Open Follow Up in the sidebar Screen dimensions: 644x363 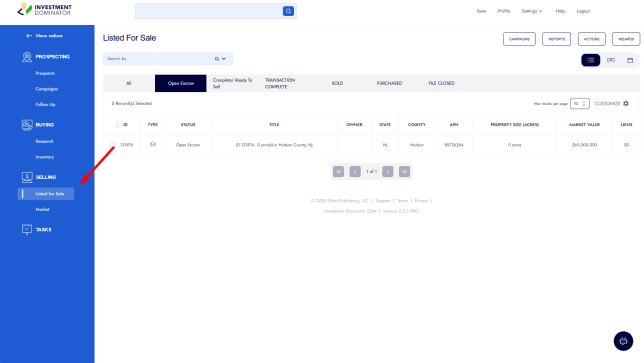click(45, 105)
